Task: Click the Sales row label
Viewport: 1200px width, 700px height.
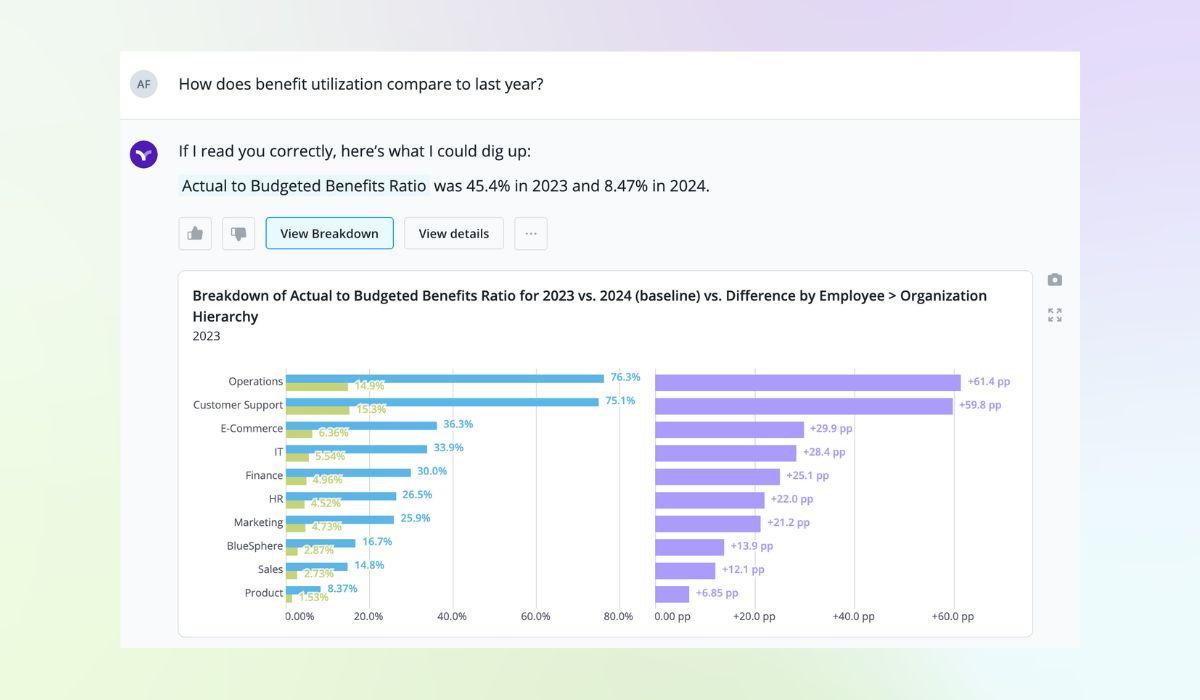Action: [x=271, y=569]
